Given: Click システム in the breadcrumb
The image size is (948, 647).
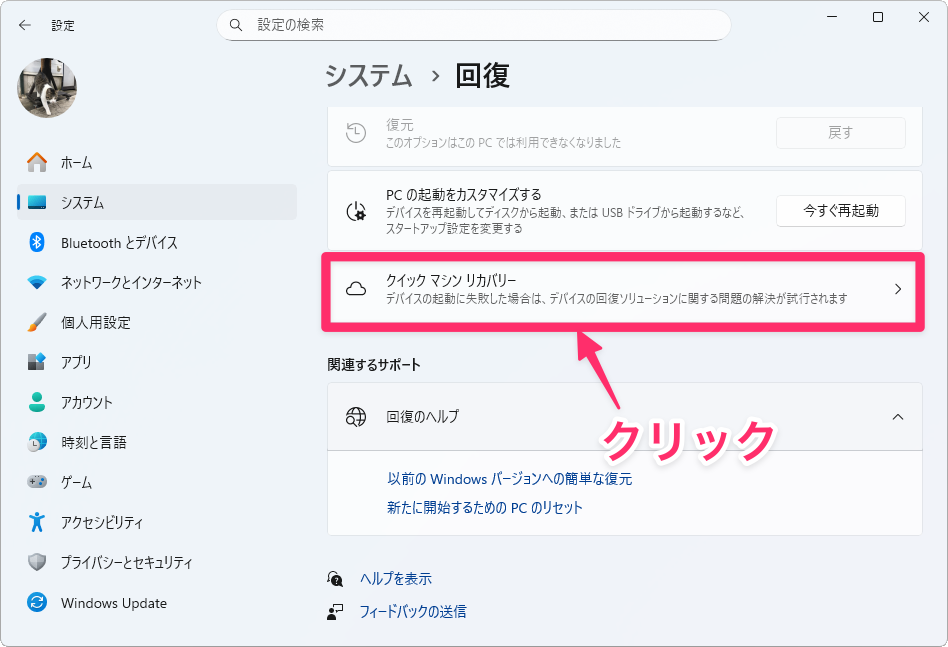Looking at the screenshot, I should pyautogui.click(x=369, y=76).
